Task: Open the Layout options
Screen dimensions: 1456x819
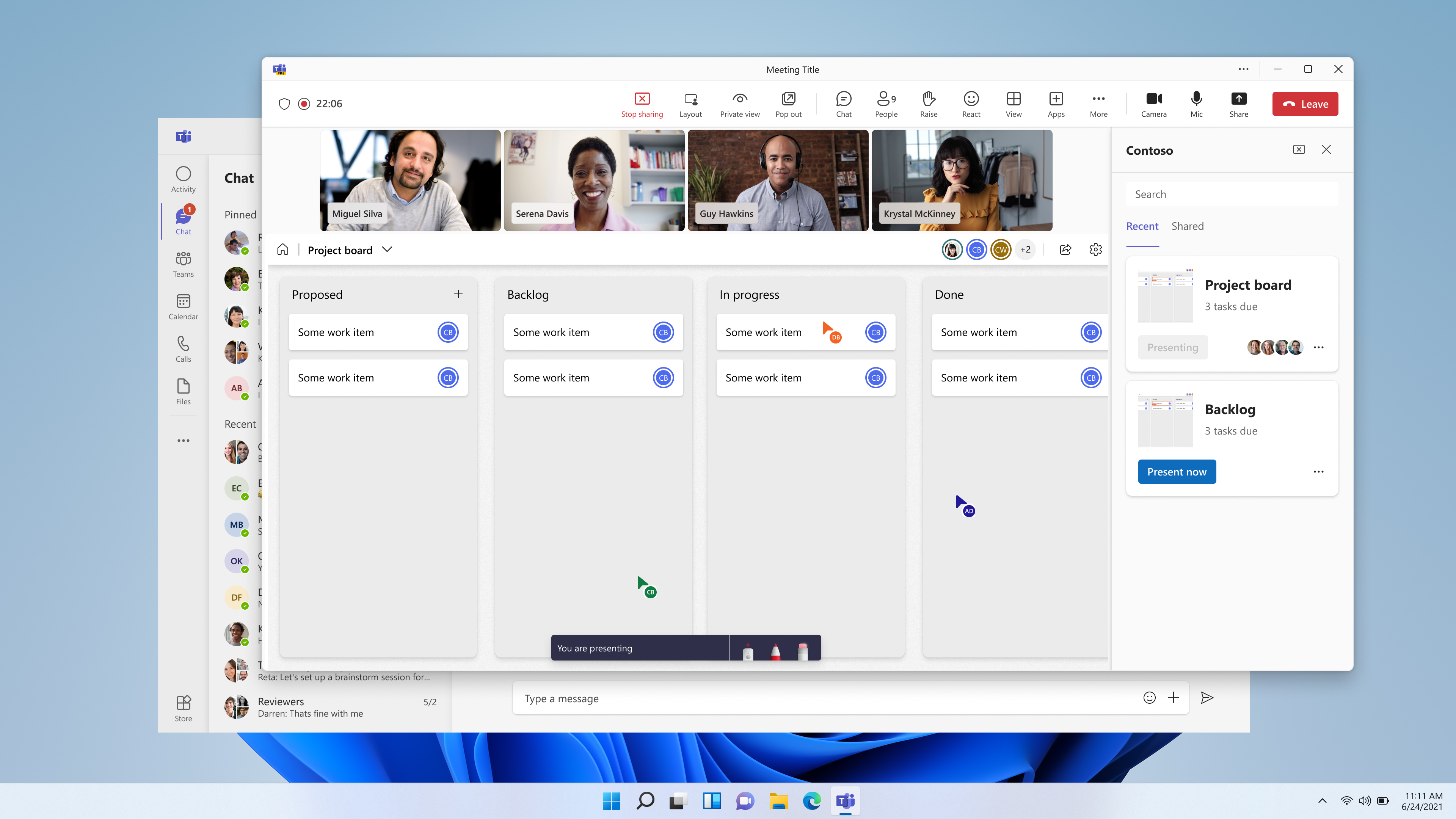Action: [690, 103]
